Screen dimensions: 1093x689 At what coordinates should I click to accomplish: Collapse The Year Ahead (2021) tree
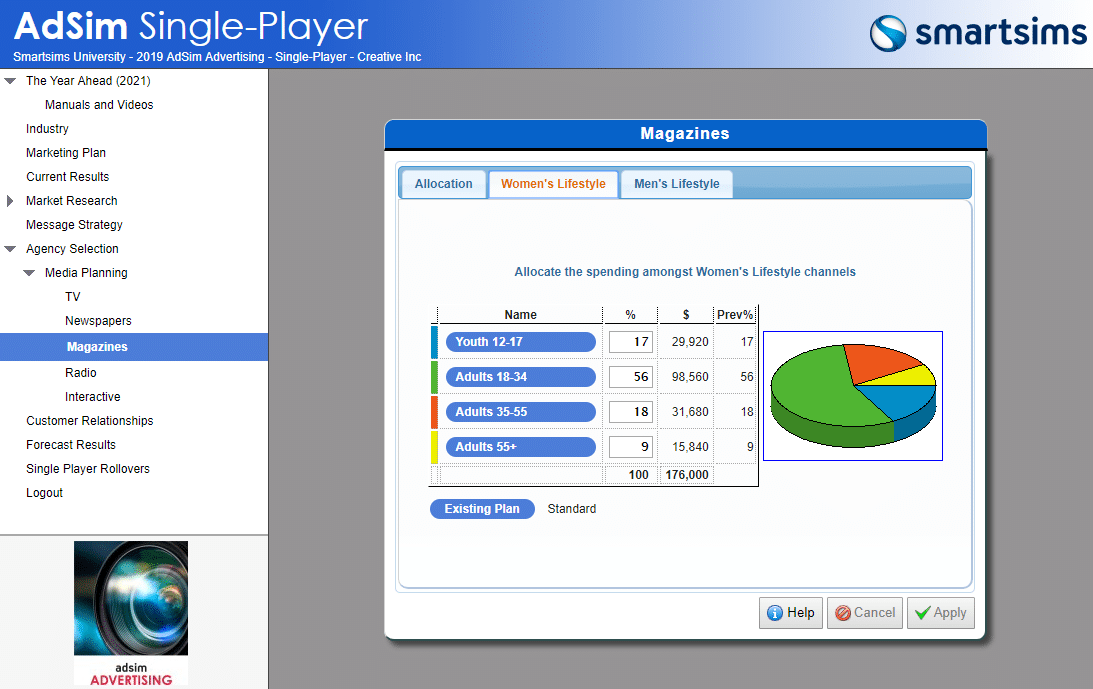(x=10, y=81)
